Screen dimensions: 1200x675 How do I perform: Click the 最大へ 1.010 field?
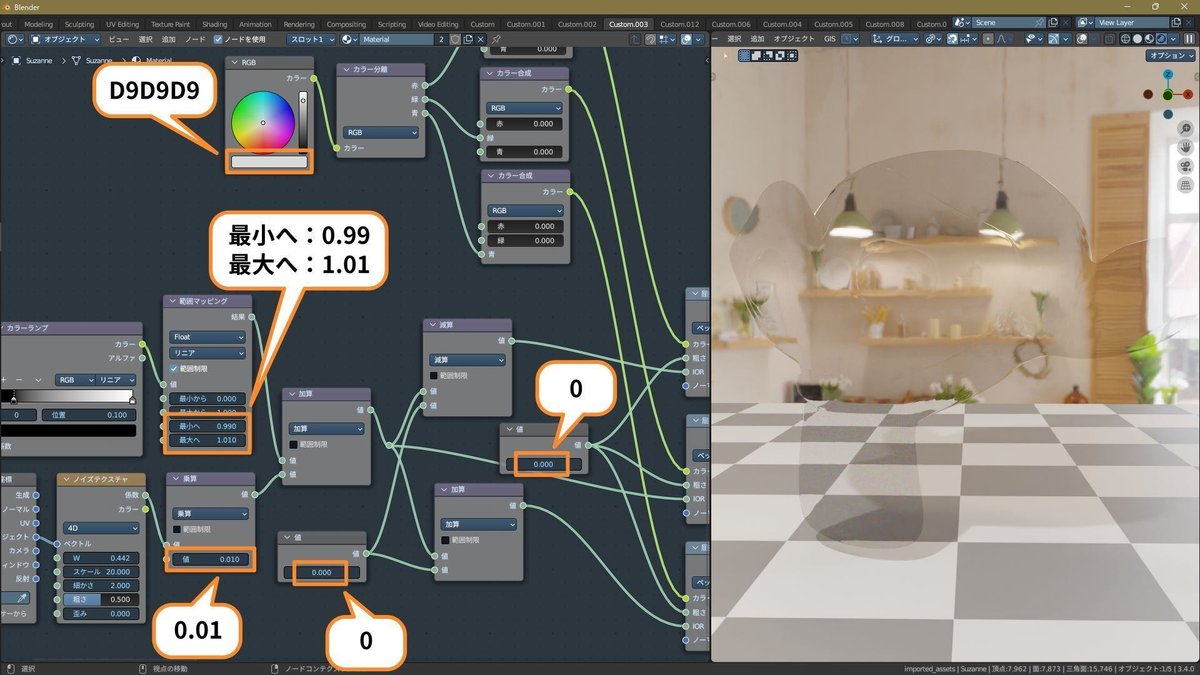(207, 440)
